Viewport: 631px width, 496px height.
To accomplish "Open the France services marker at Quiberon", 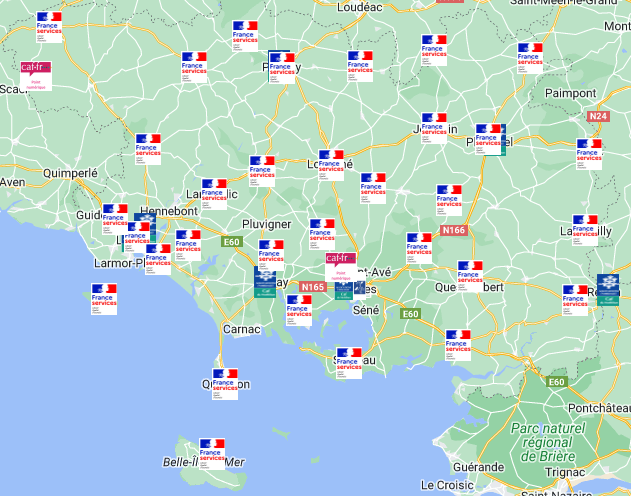I will [x=225, y=384].
